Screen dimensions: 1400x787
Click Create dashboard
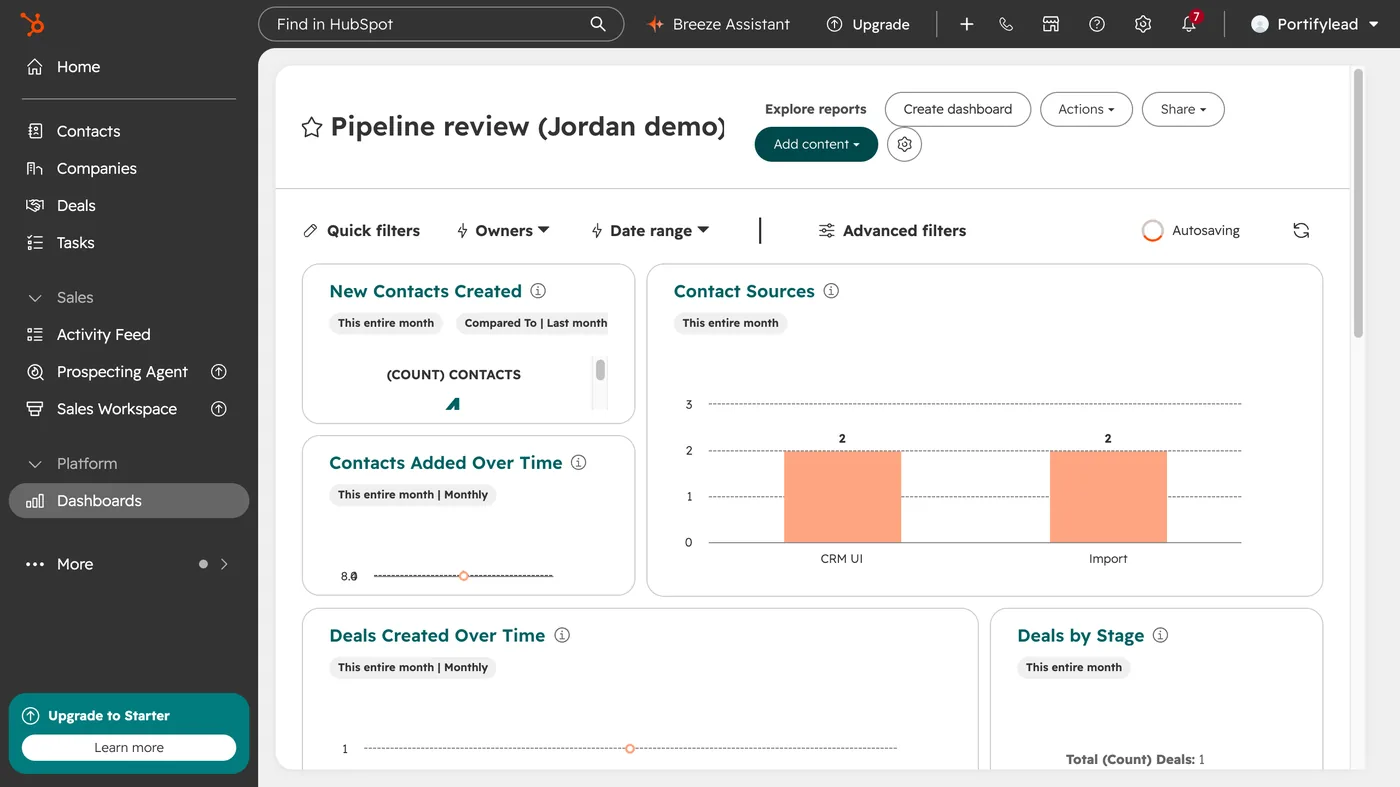click(957, 109)
